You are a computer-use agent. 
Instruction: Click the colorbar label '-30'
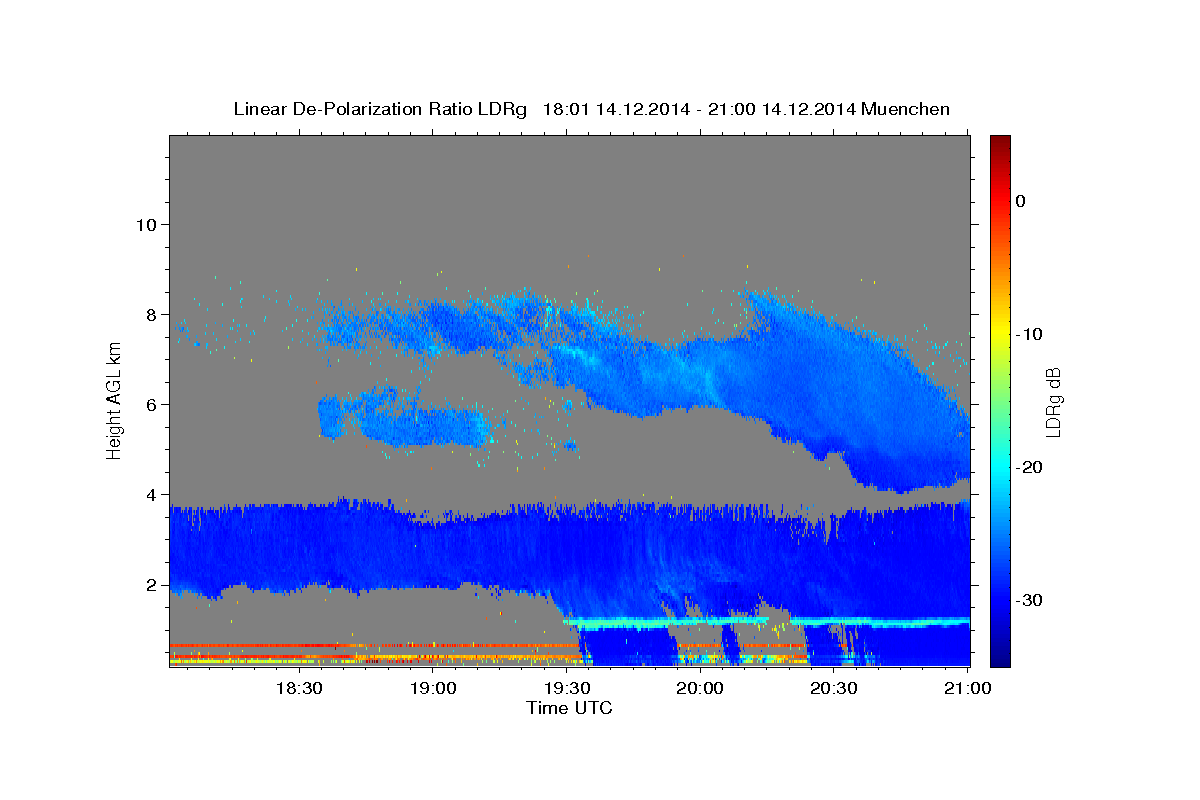point(1029,600)
